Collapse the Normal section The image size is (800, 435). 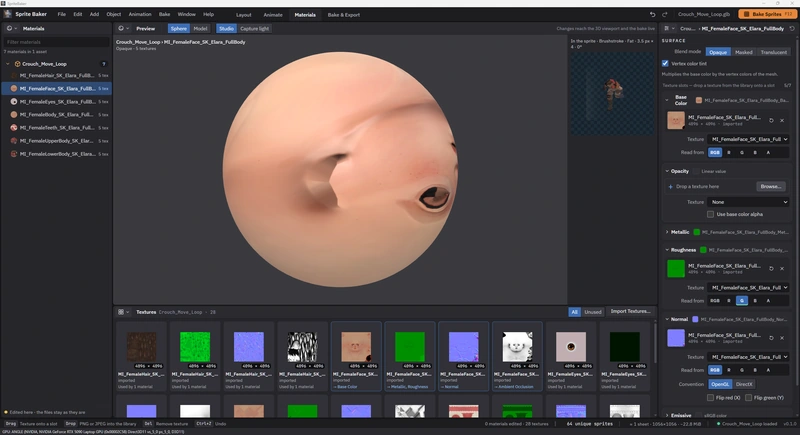pyautogui.click(x=667, y=319)
